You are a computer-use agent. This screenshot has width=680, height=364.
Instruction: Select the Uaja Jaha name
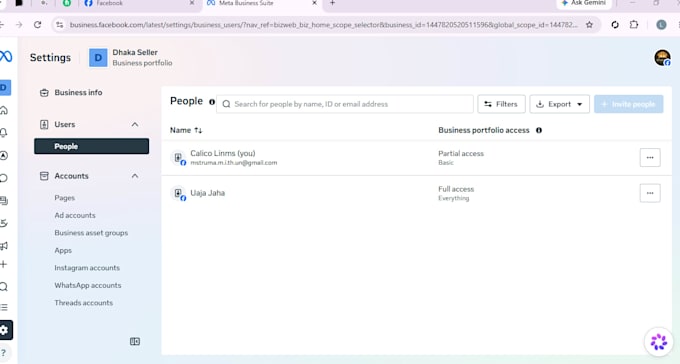[207, 193]
